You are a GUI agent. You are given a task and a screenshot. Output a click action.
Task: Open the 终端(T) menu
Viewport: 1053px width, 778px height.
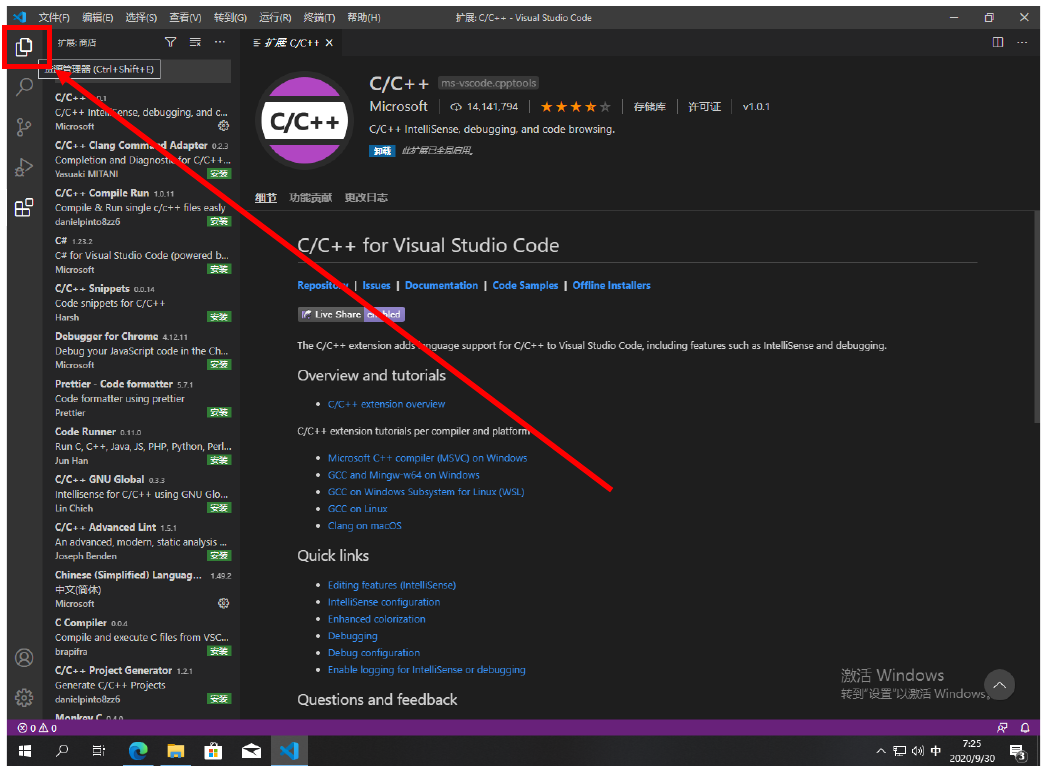319,18
